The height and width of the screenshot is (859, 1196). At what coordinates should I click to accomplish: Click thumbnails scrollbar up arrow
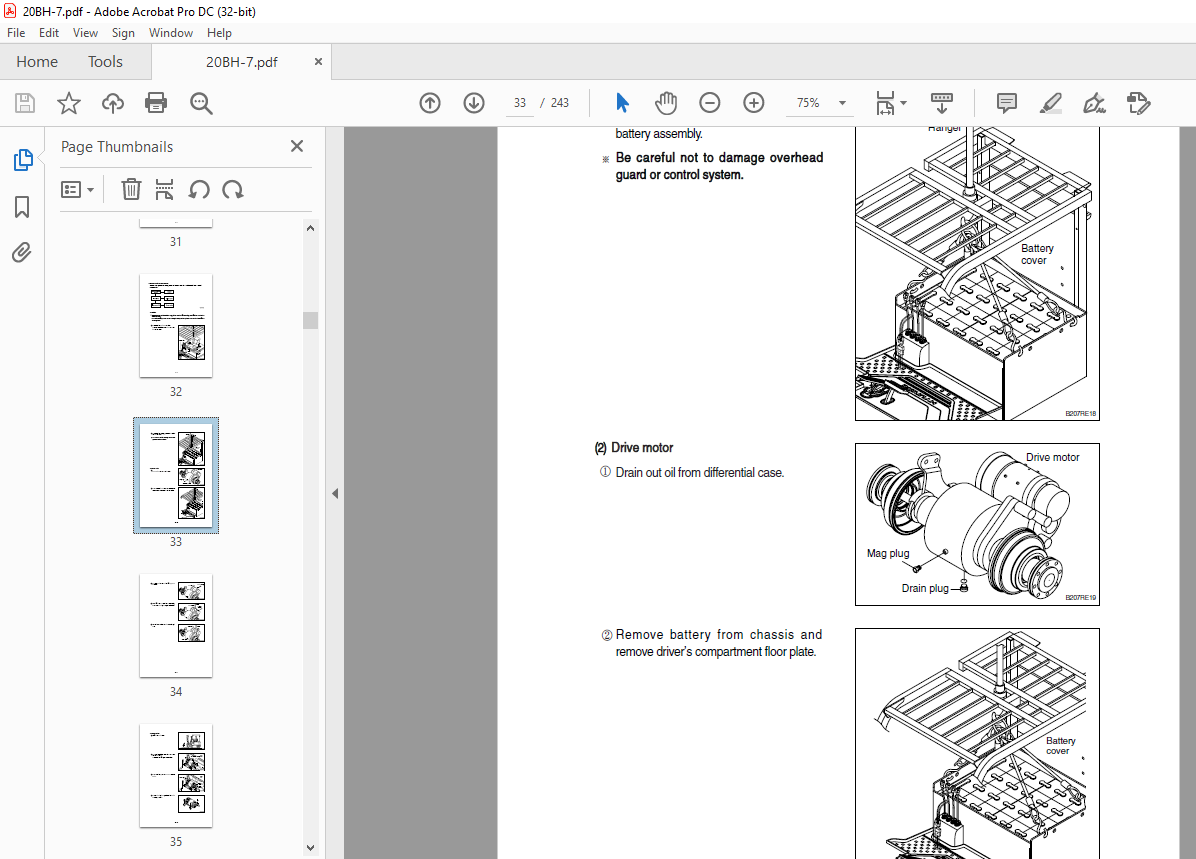point(310,228)
